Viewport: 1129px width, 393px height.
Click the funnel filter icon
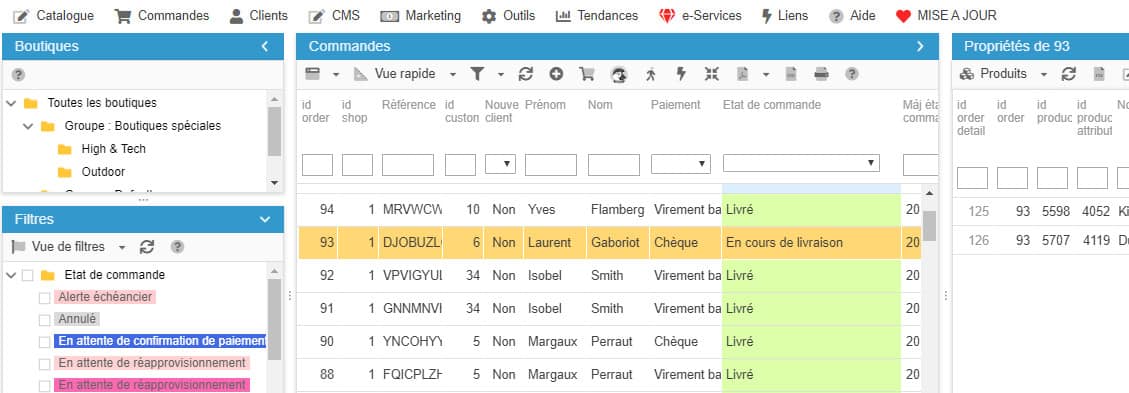477,74
